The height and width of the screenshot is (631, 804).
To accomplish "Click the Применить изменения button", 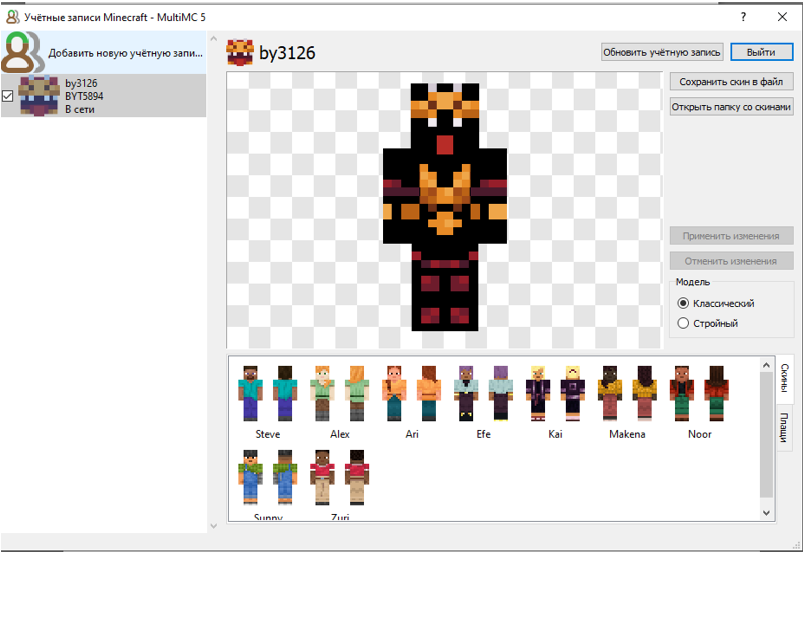I will coord(731,236).
